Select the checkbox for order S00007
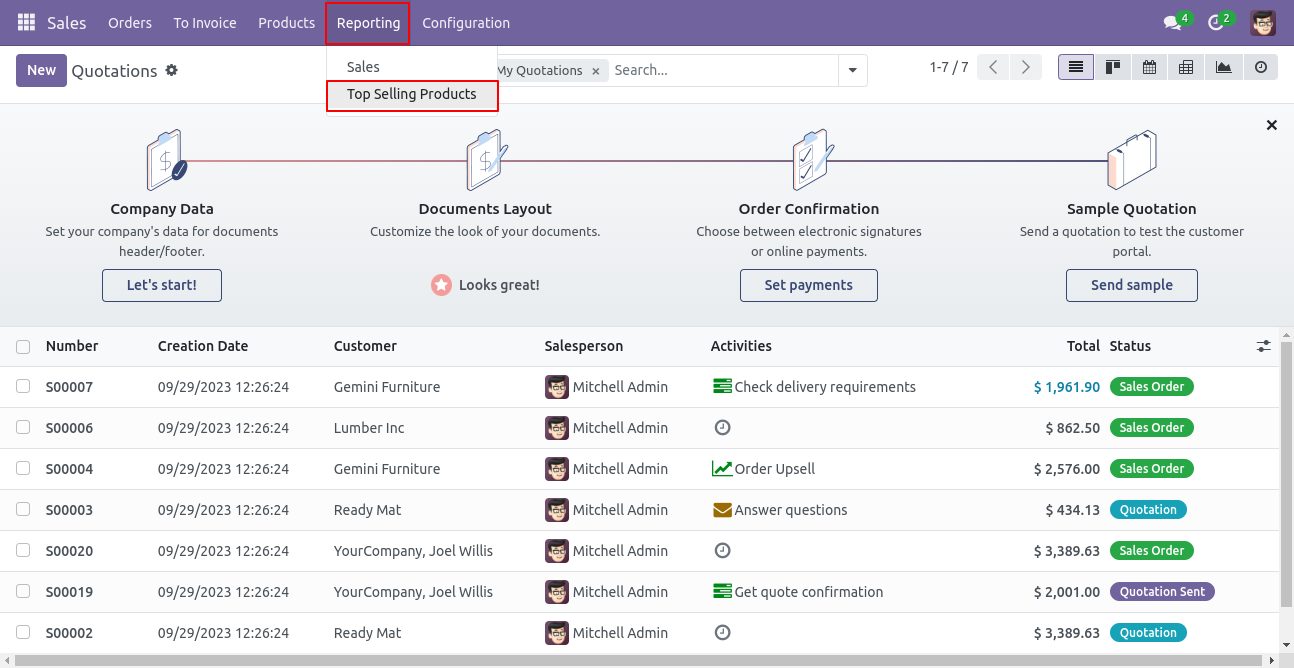The width and height of the screenshot is (1294, 668). (23, 387)
